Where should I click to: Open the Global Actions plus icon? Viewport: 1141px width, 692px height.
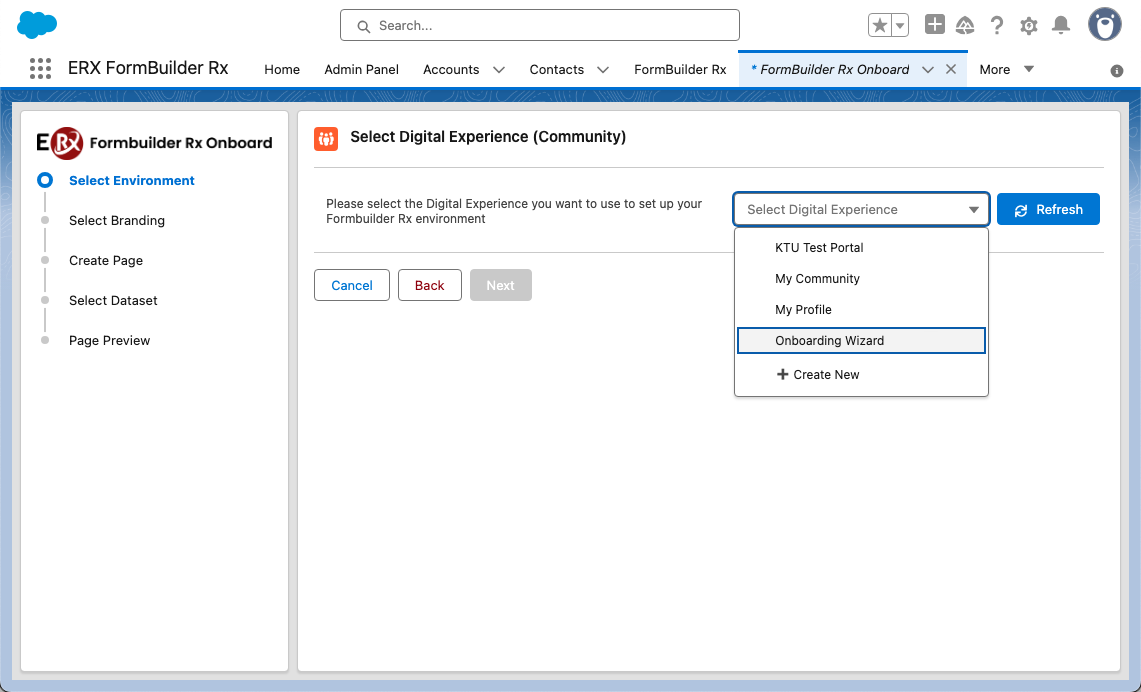coord(934,26)
